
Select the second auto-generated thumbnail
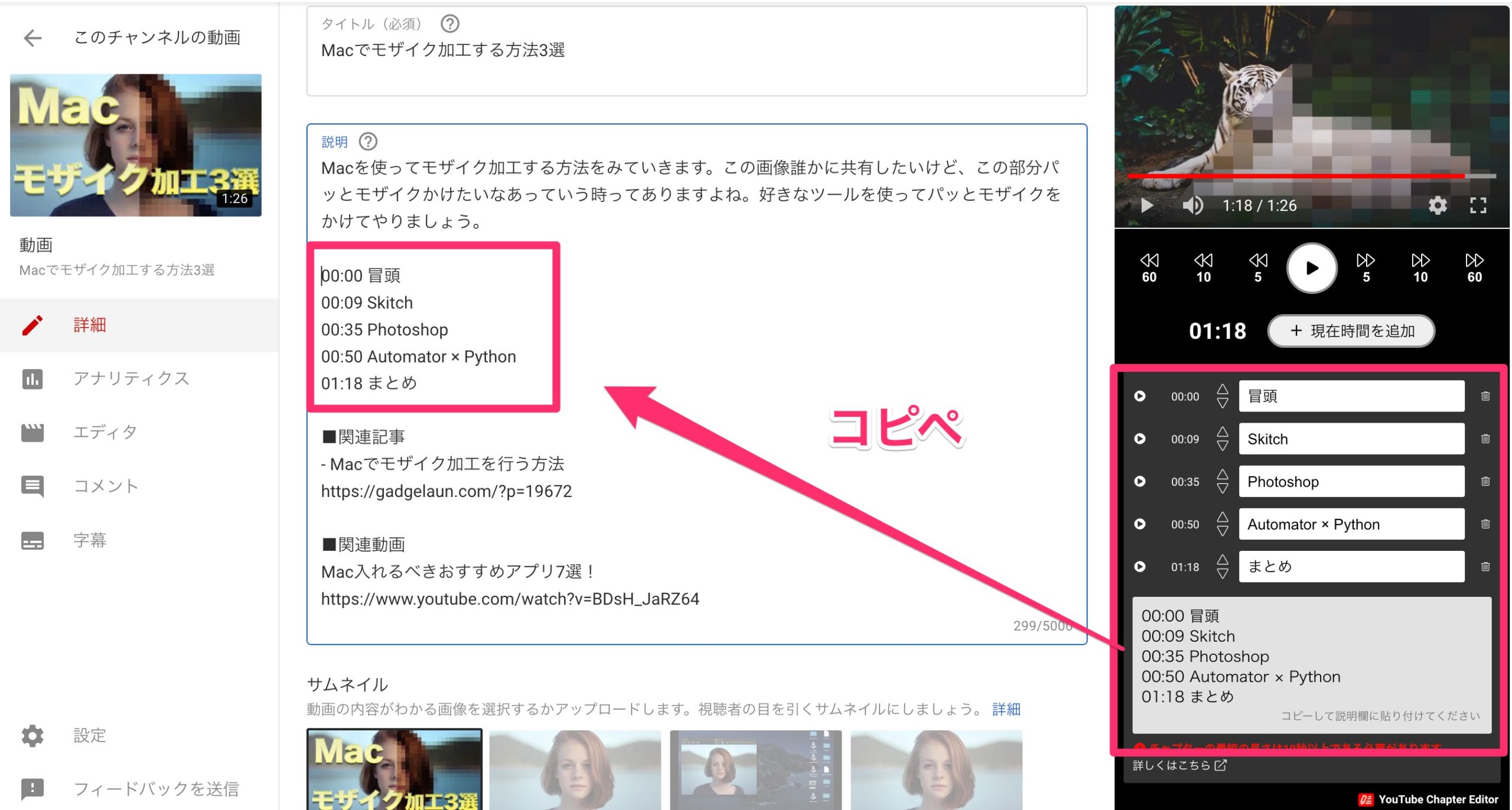pos(575,770)
